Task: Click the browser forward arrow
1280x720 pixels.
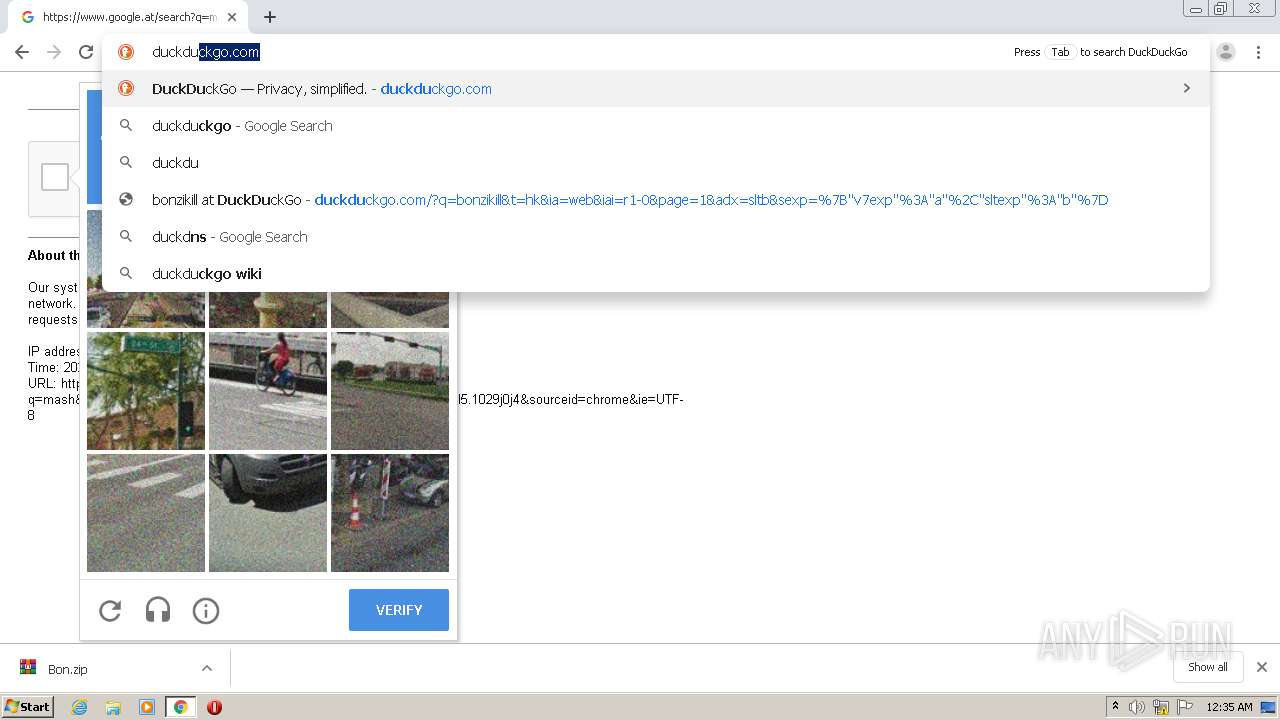Action: coord(54,52)
